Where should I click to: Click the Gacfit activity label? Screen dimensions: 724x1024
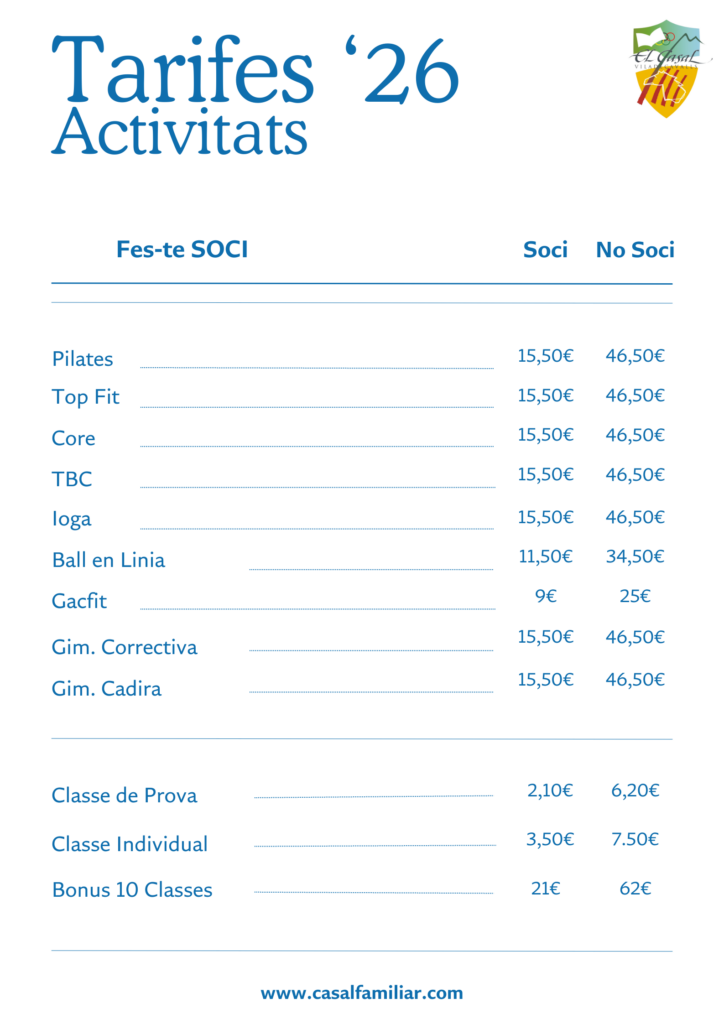79,601
